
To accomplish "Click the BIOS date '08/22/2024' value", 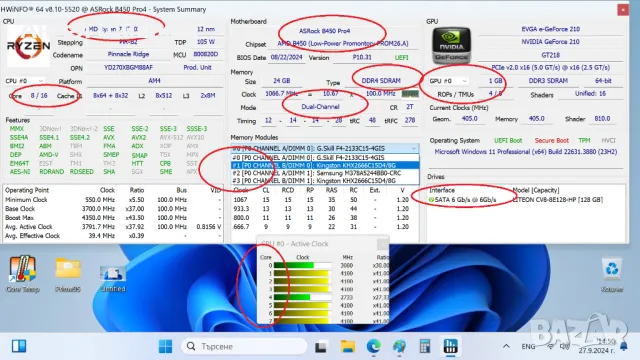I will coord(287,57).
